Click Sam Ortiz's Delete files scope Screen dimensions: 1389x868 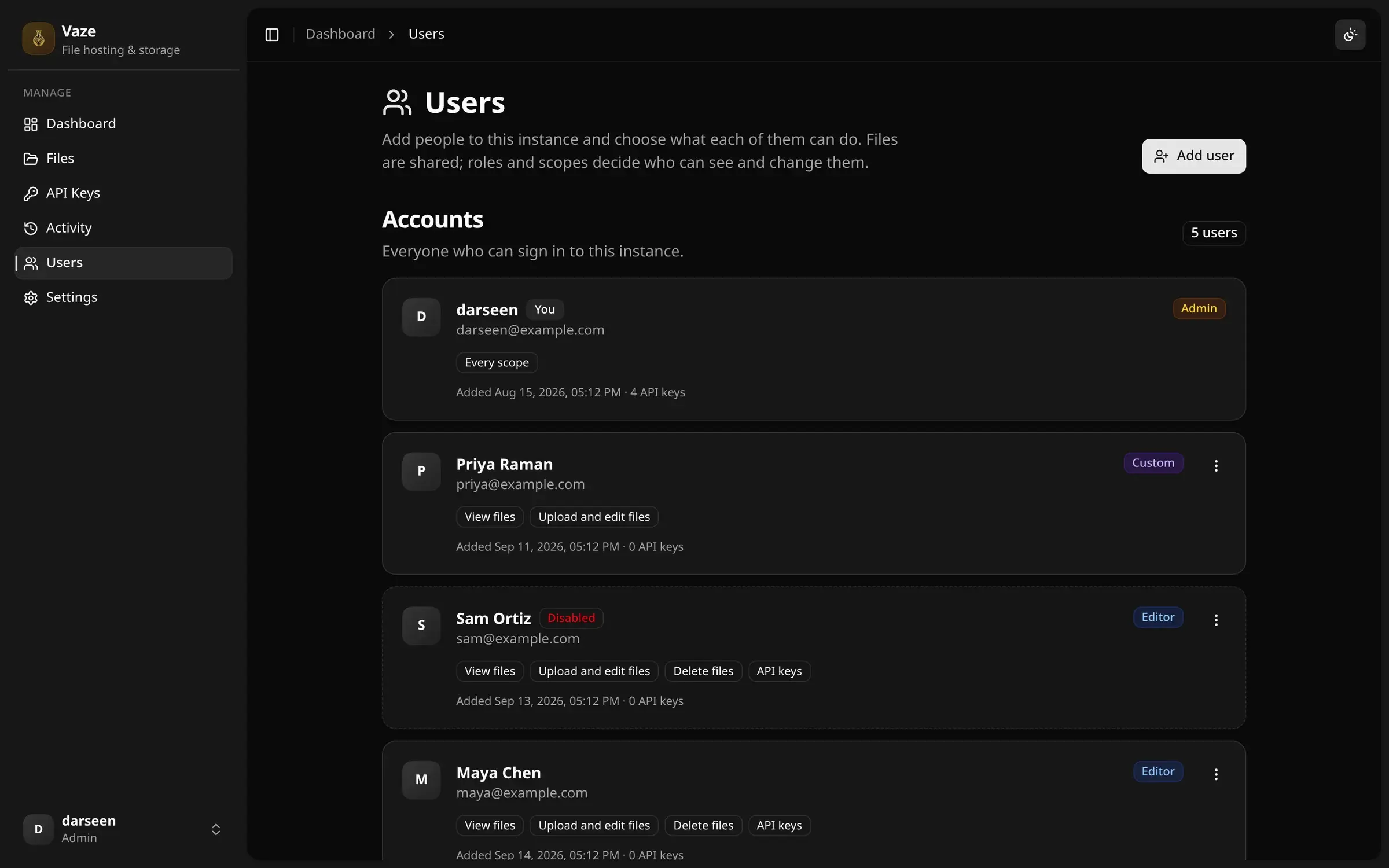pyautogui.click(x=703, y=671)
